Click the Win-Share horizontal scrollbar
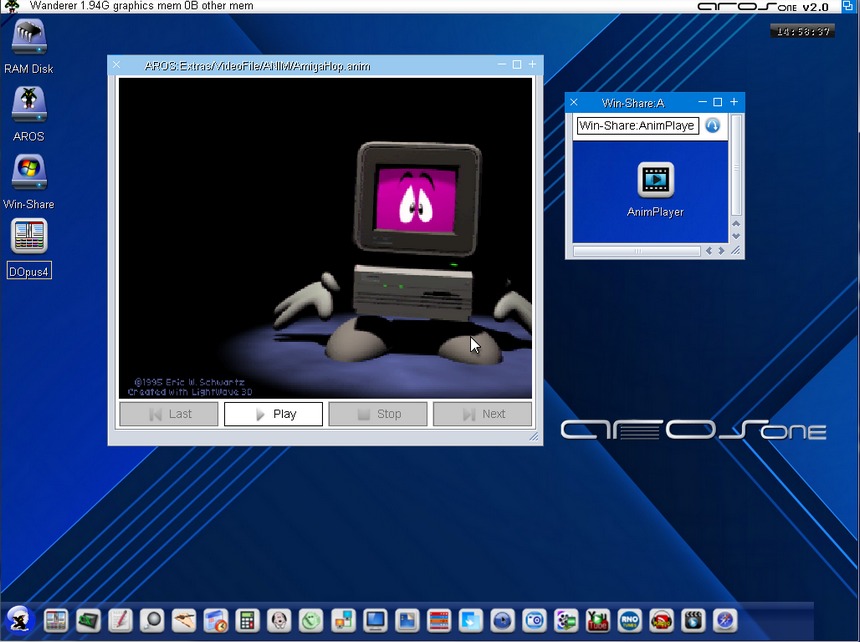The width and height of the screenshot is (860, 642). (x=637, y=251)
